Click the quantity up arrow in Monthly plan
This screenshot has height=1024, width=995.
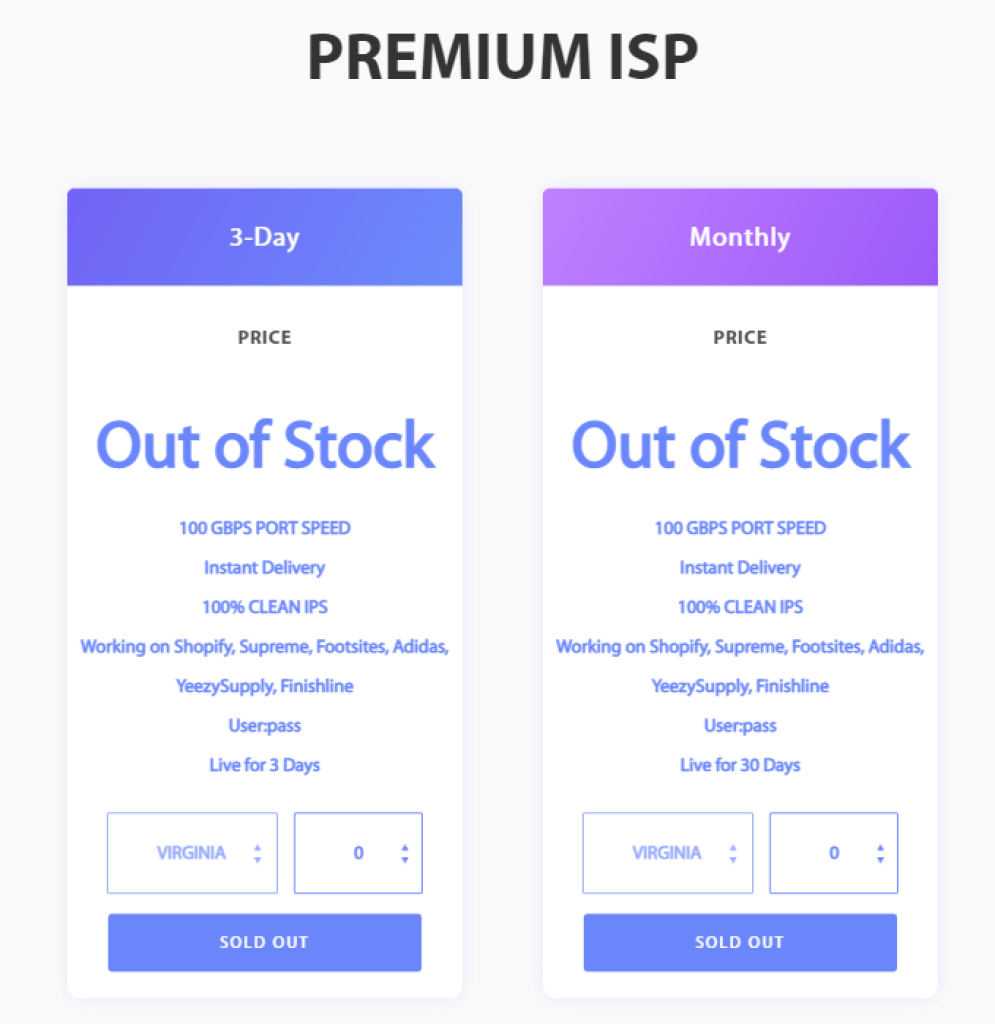[880, 848]
